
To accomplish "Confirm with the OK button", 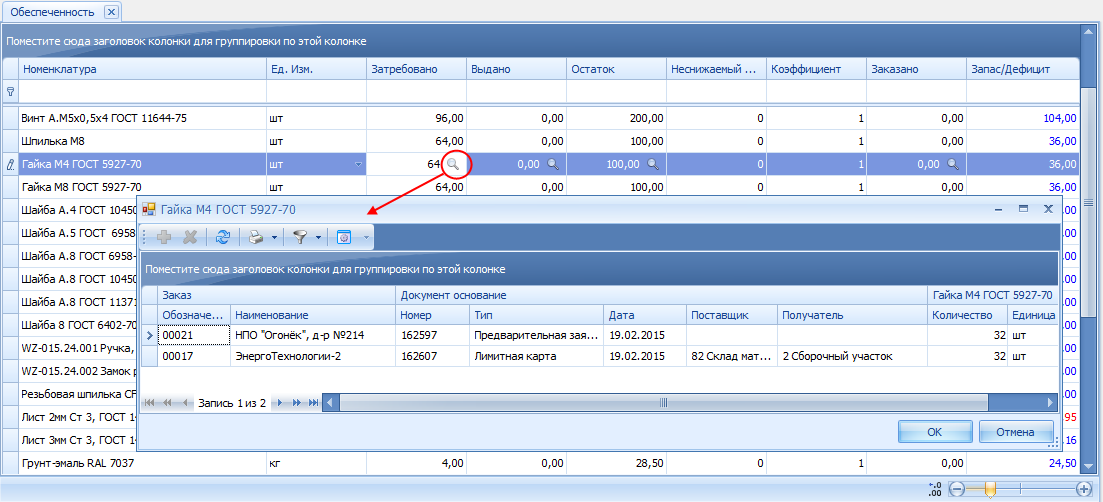I will 934,432.
